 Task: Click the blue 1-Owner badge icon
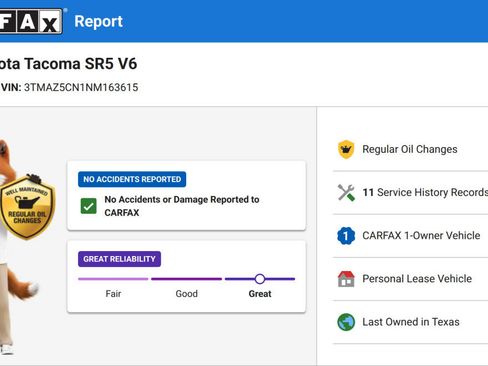[x=346, y=236]
